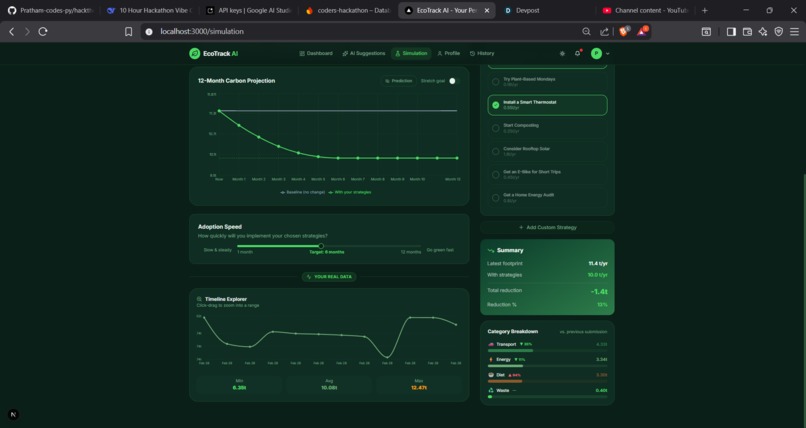806x428 pixels.
Task: Click the Max 12.47t stat card
Action: tap(419, 385)
